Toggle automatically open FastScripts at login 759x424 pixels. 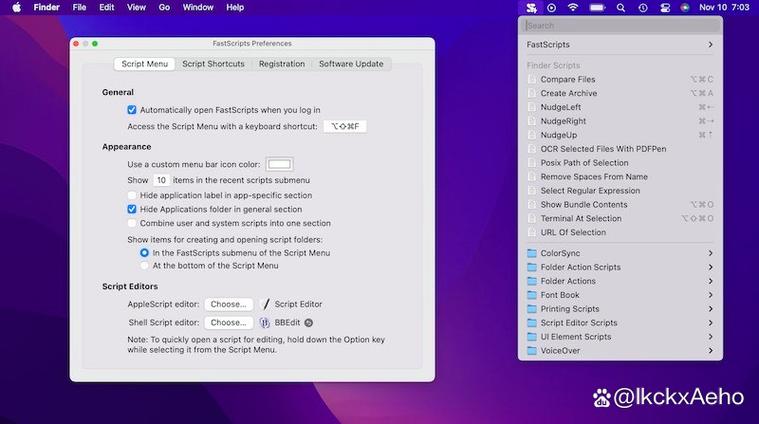click(x=132, y=110)
